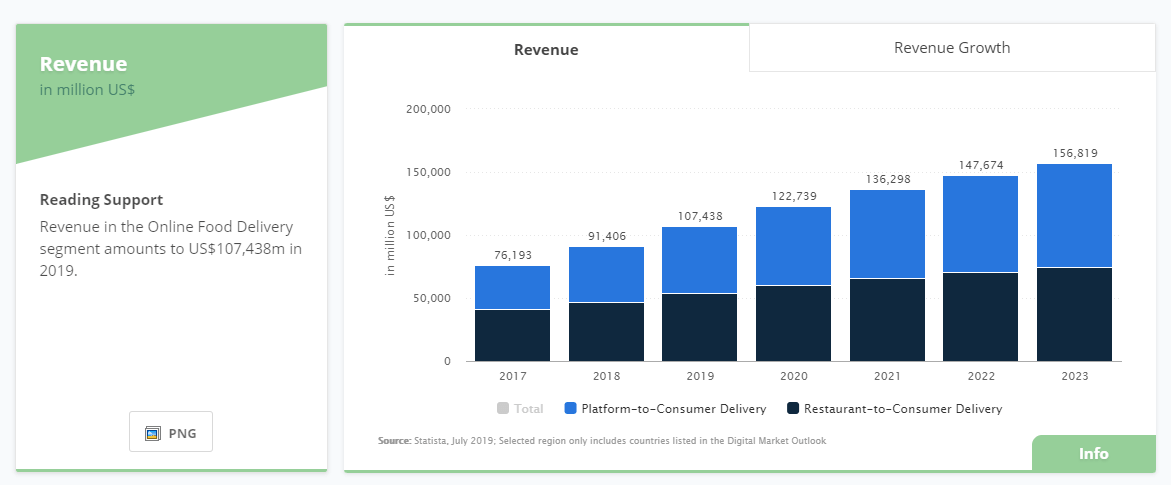1171x485 pixels.
Task: Click the 2020 axis label
Action: [793, 377]
